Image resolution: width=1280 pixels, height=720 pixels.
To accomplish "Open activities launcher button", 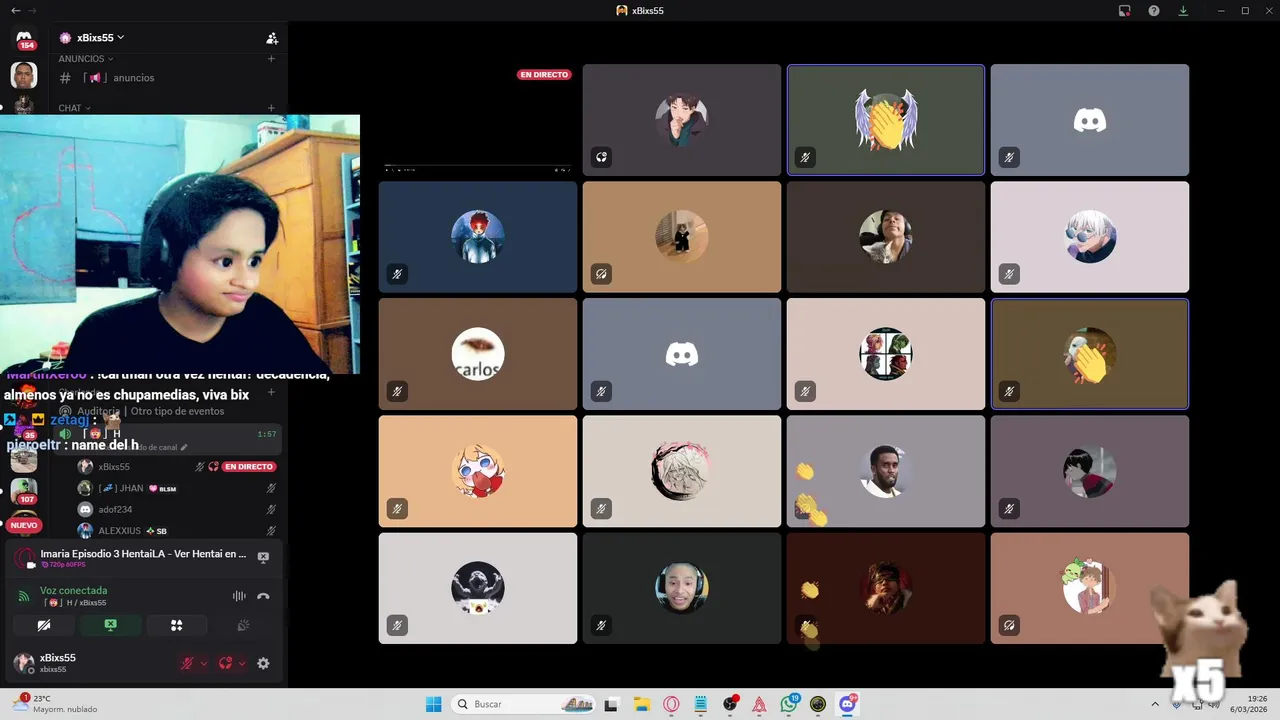I will (x=176, y=625).
